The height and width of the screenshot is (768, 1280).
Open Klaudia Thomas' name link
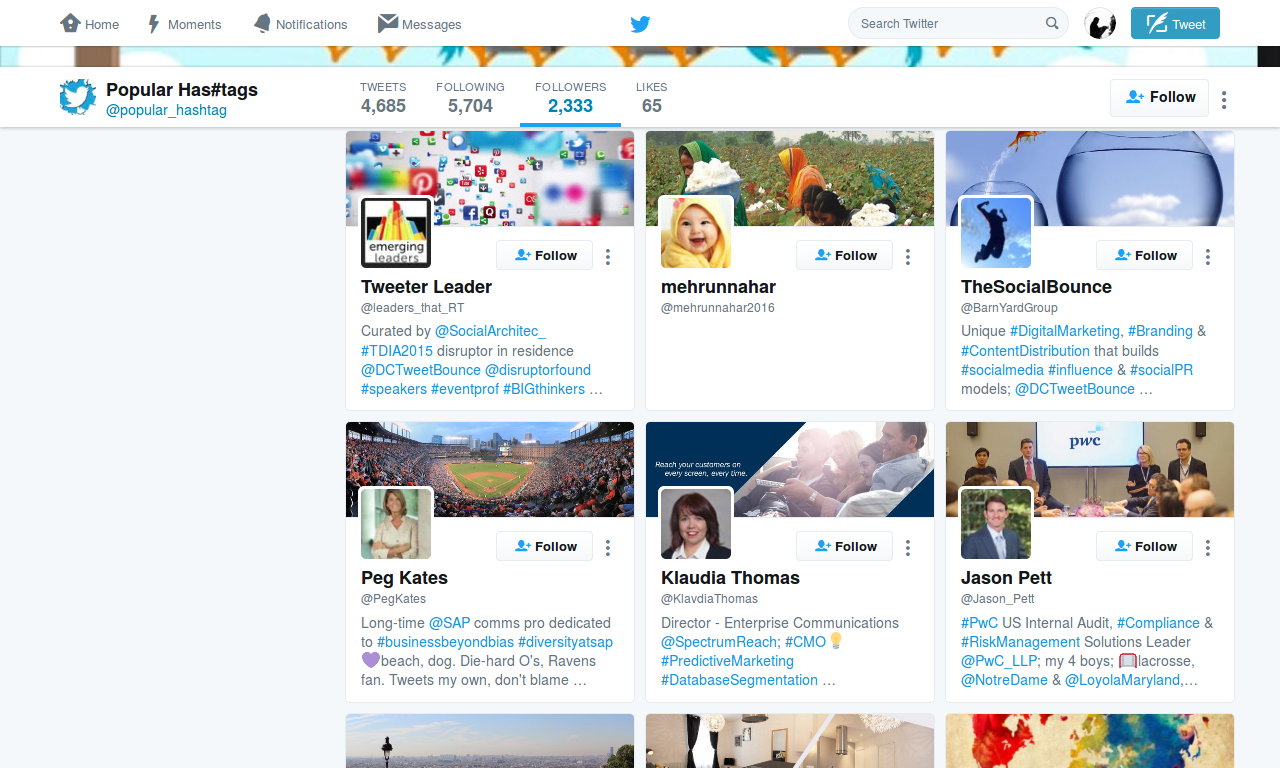coord(730,578)
